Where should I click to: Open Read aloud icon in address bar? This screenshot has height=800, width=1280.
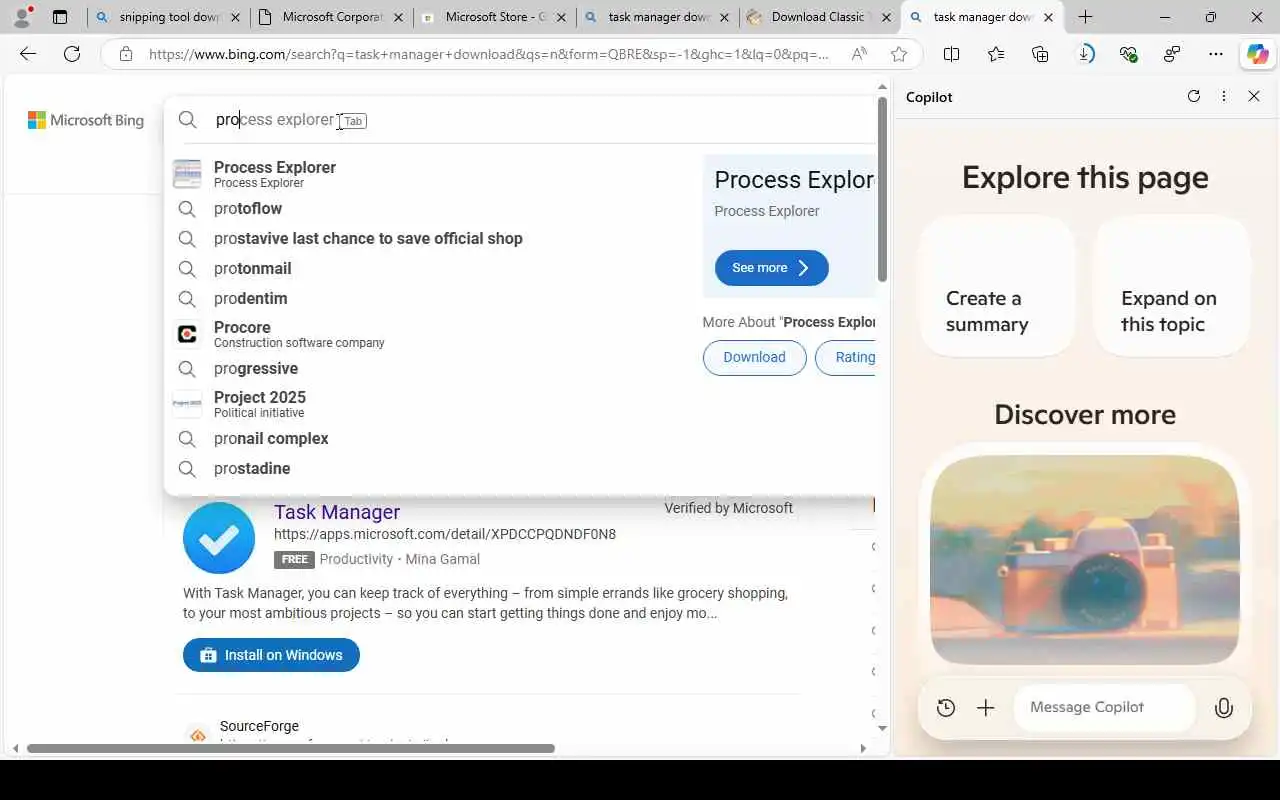click(859, 54)
